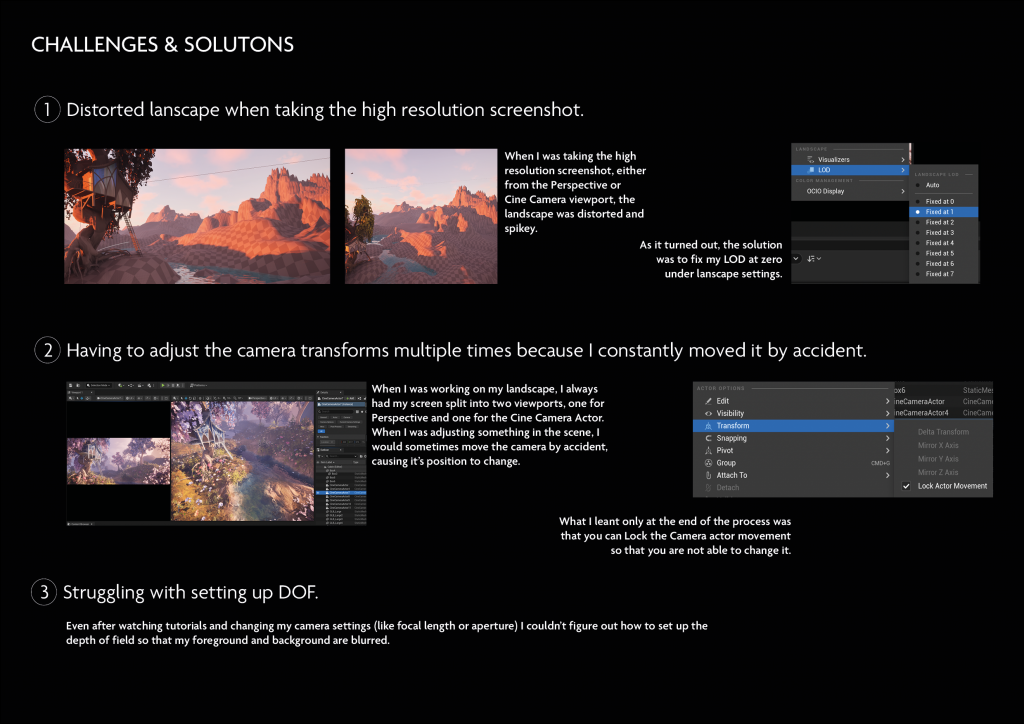The height and width of the screenshot is (724, 1024).
Task: Select the Auto landscape LOD radio option
Action: pos(918,185)
